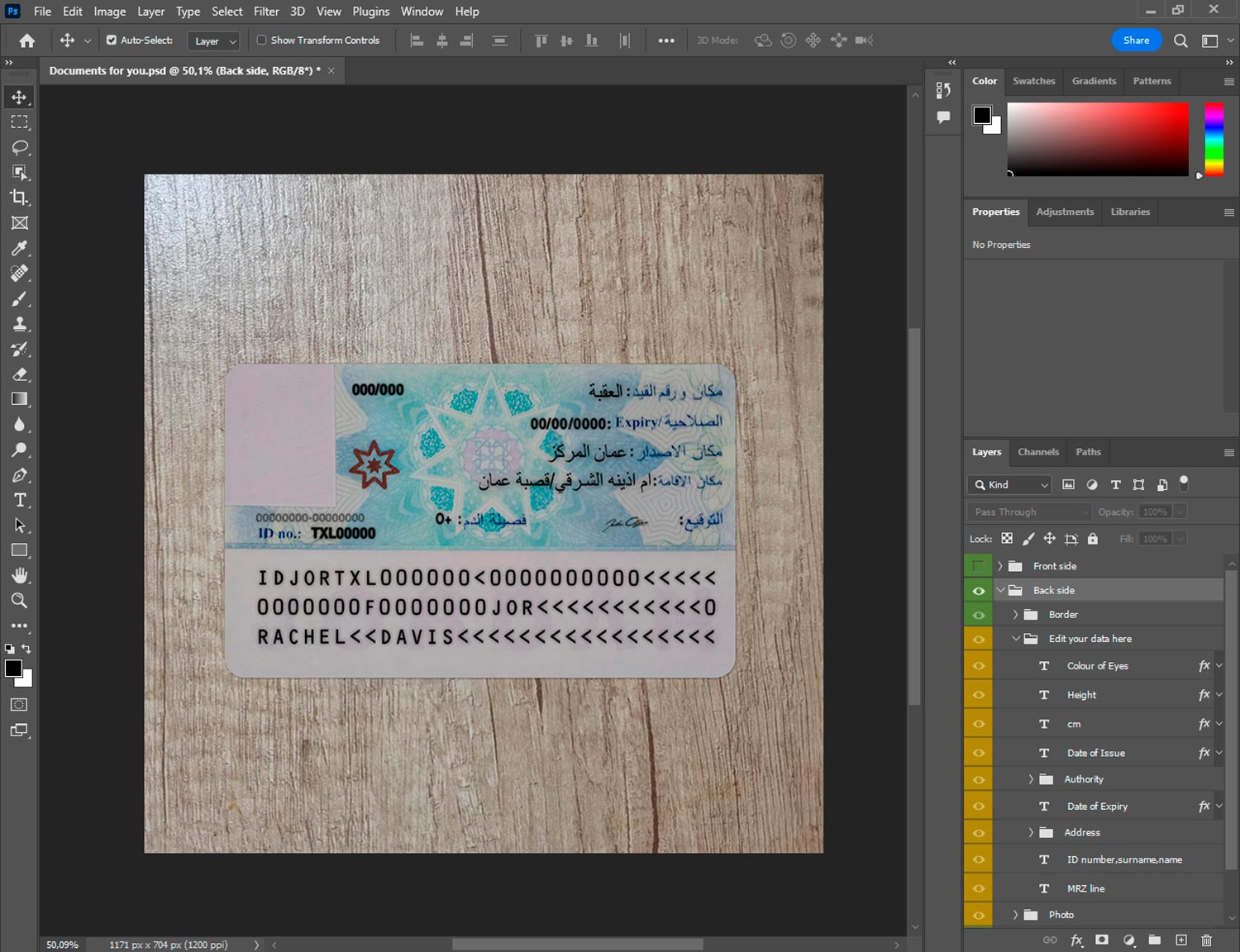This screenshot has width=1240, height=952.
Task: Uncheck the Auto-Select checkbox
Action: coord(112,40)
